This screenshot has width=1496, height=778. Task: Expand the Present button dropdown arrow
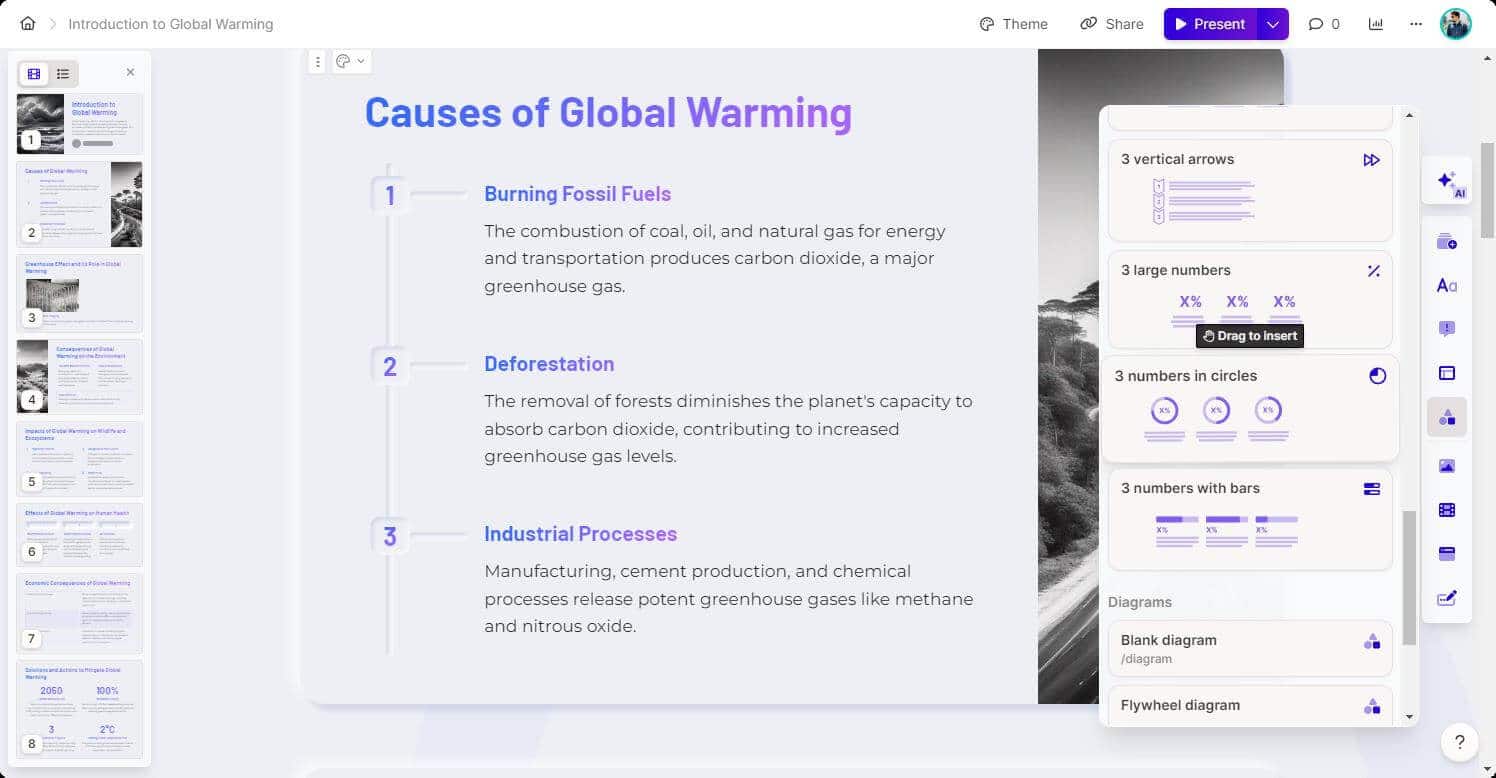[1272, 24]
